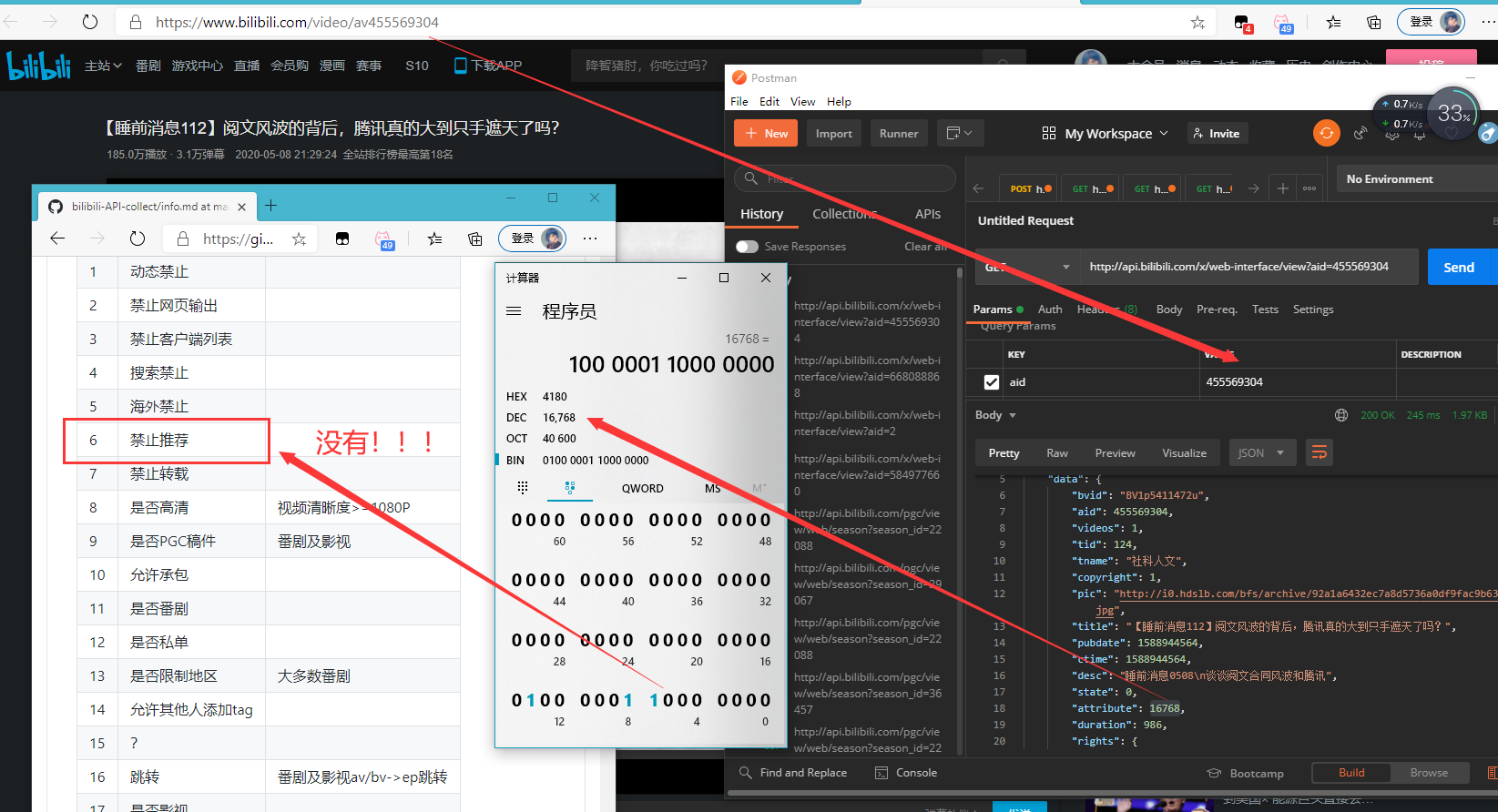The width and height of the screenshot is (1498, 812).
Task: Open the Postman File menu
Action: point(739,101)
